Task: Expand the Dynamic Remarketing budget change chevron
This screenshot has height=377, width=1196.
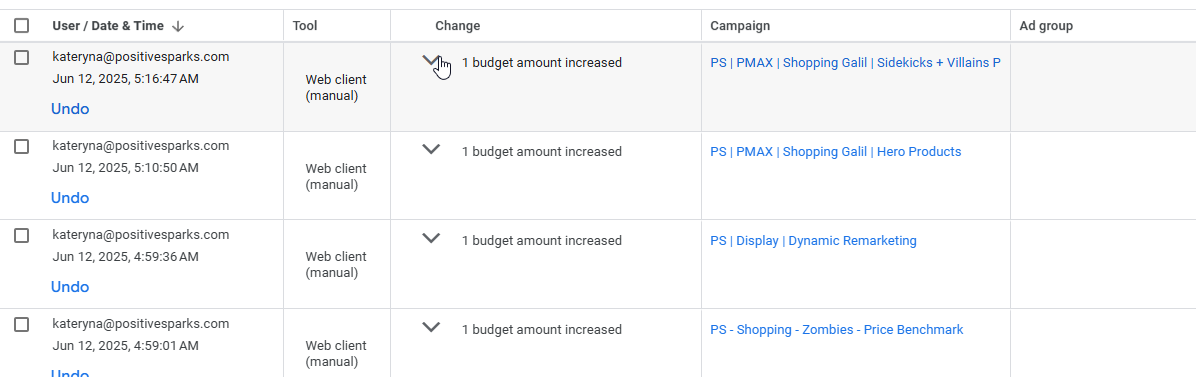Action: pyautogui.click(x=432, y=239)
